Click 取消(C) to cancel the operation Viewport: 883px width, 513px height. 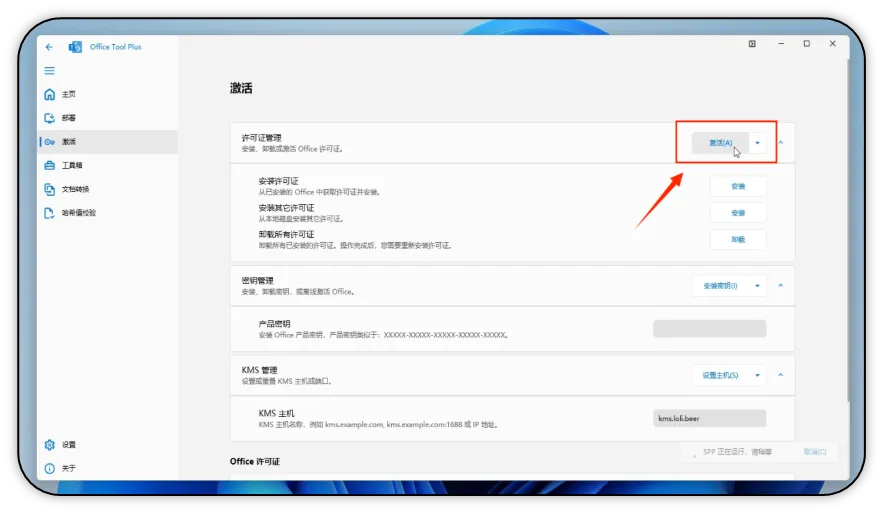point(815,452)
